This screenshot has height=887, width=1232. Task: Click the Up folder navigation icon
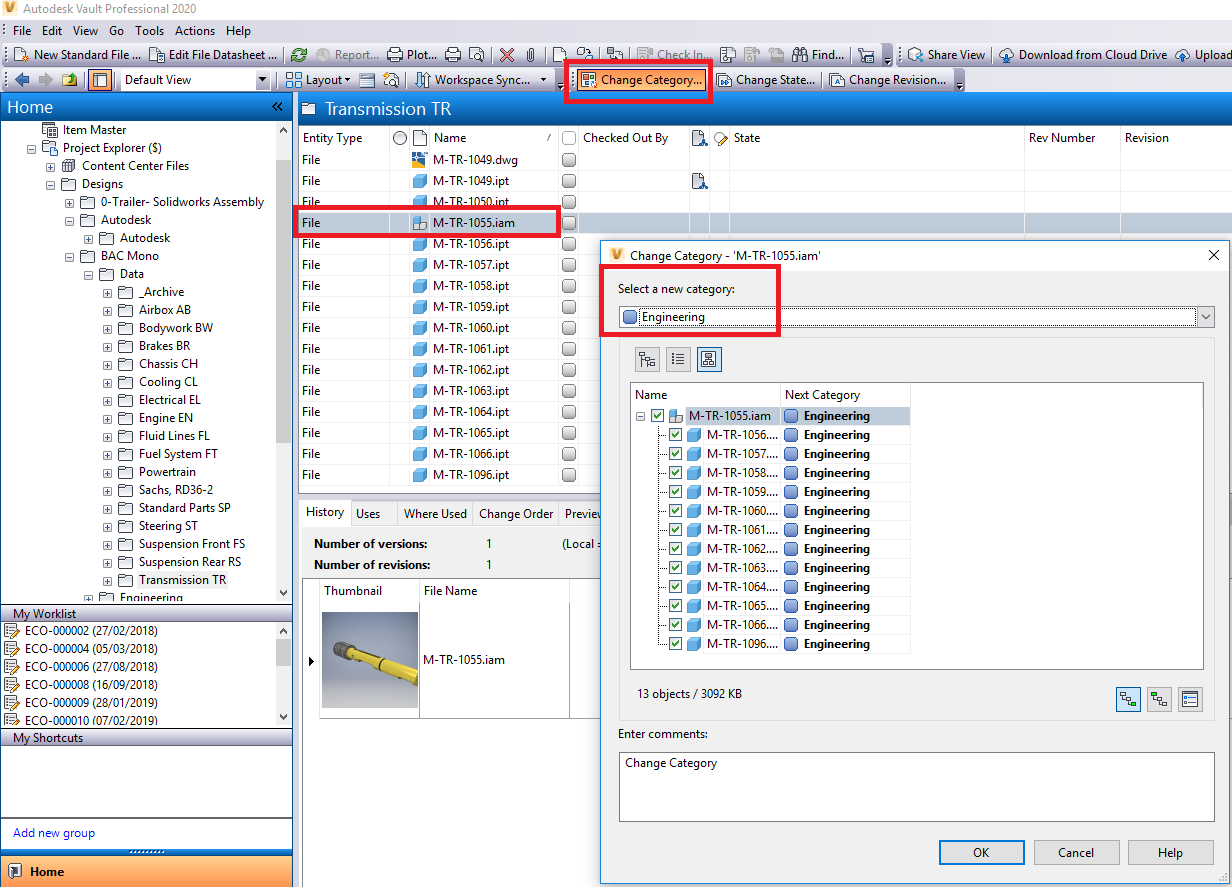69,80
